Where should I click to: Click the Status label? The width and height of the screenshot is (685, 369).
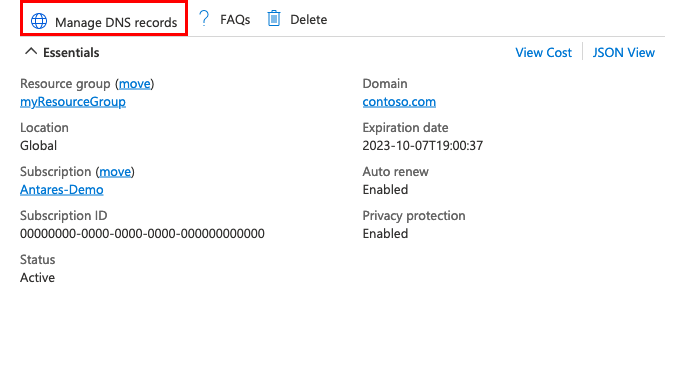pyautogui.click(x=38, y=260)
